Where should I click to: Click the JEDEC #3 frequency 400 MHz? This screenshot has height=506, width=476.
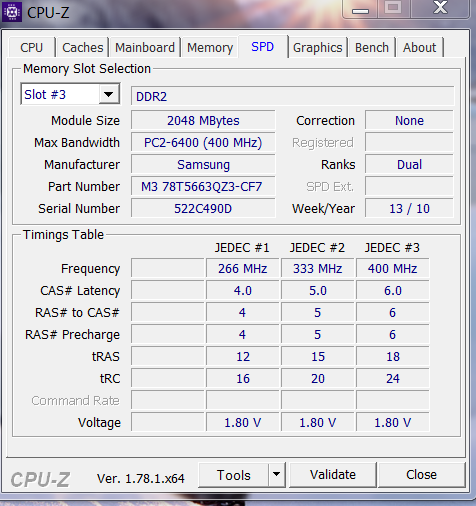[393, 268]
